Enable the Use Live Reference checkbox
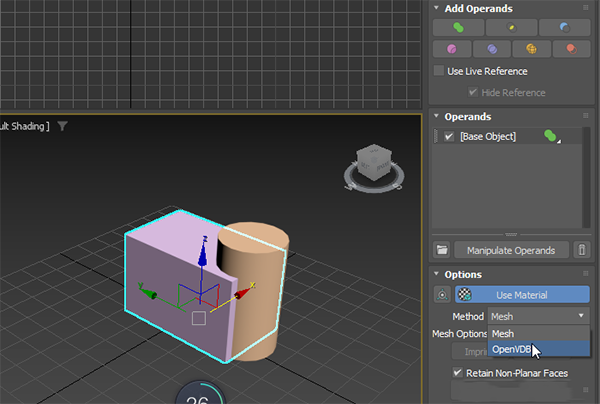 coord(439,71)
